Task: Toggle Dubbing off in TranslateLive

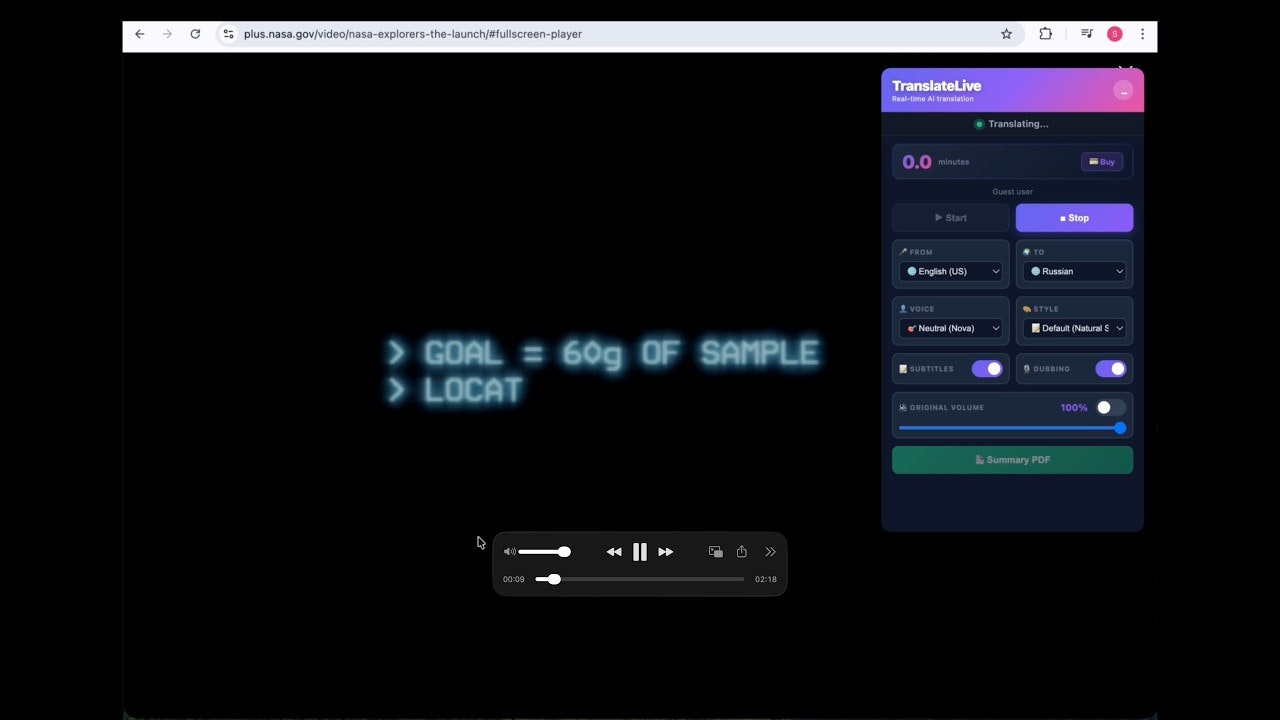Action: [1111, 369]
